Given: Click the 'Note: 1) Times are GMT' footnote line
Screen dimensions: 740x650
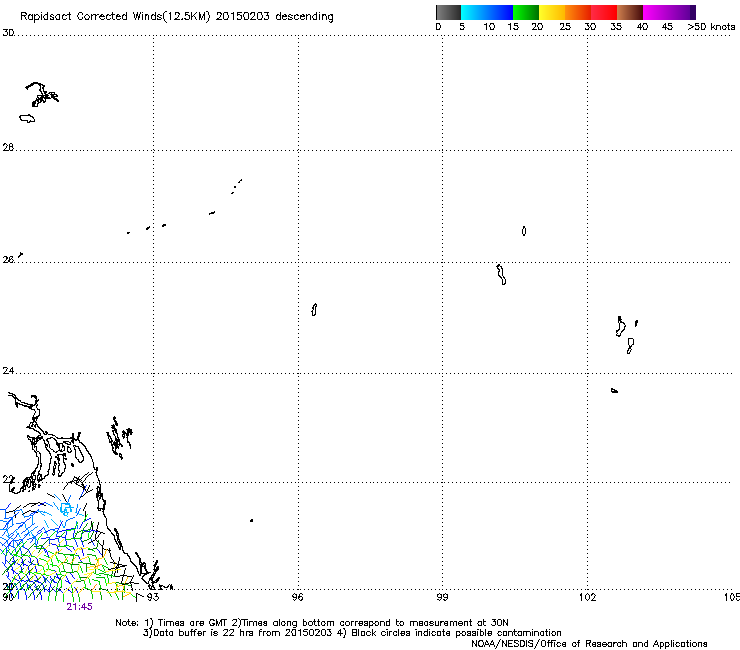Looking at the screenshot, I should 312,623.
